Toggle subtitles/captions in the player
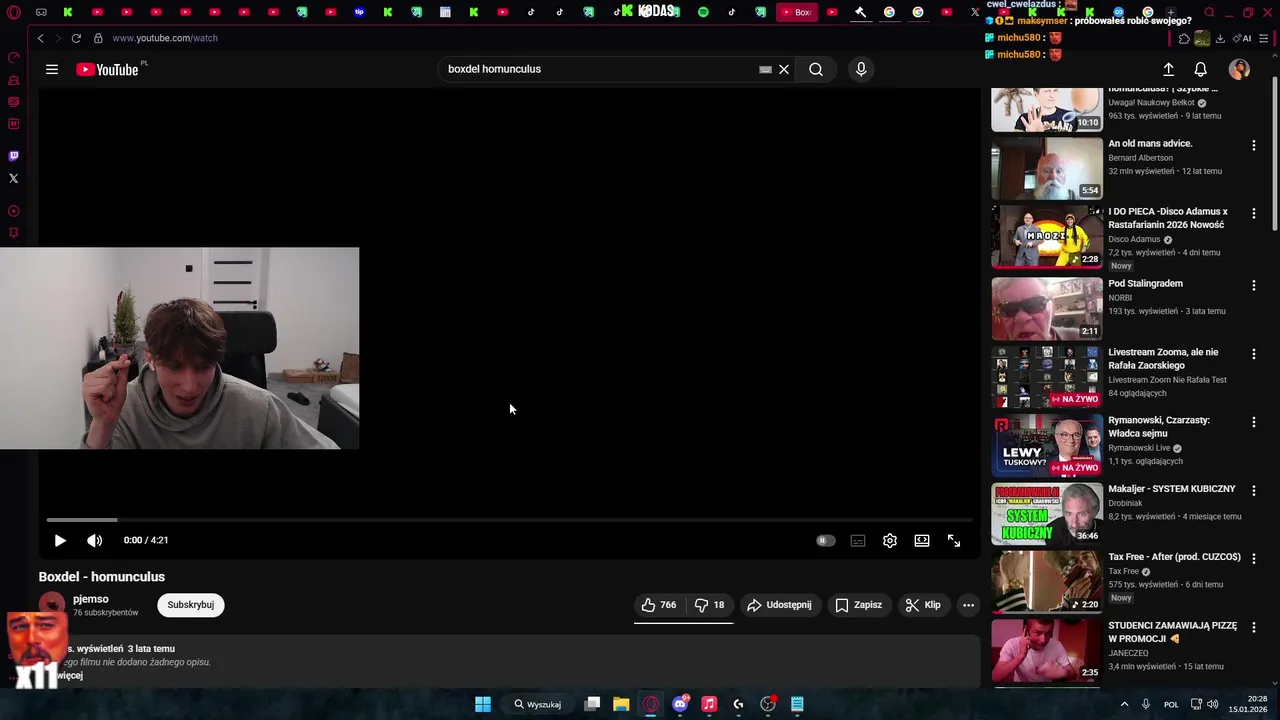This screenshot has height=720, width=1280. click(858, 540)
